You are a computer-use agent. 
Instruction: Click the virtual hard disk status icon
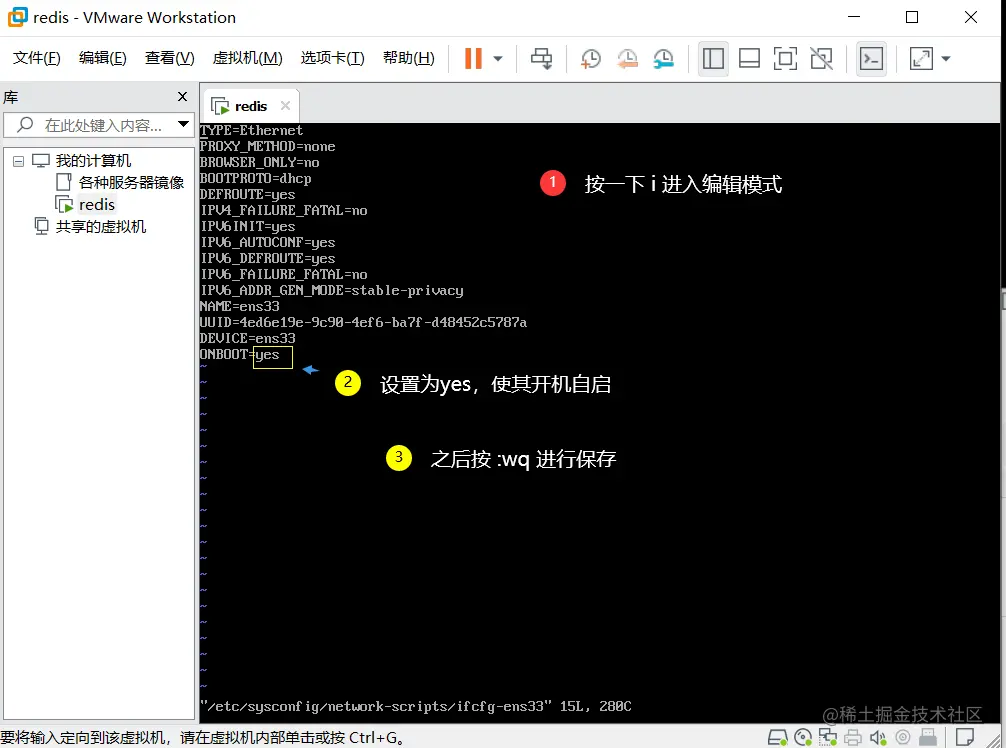[x=777, y=737]
